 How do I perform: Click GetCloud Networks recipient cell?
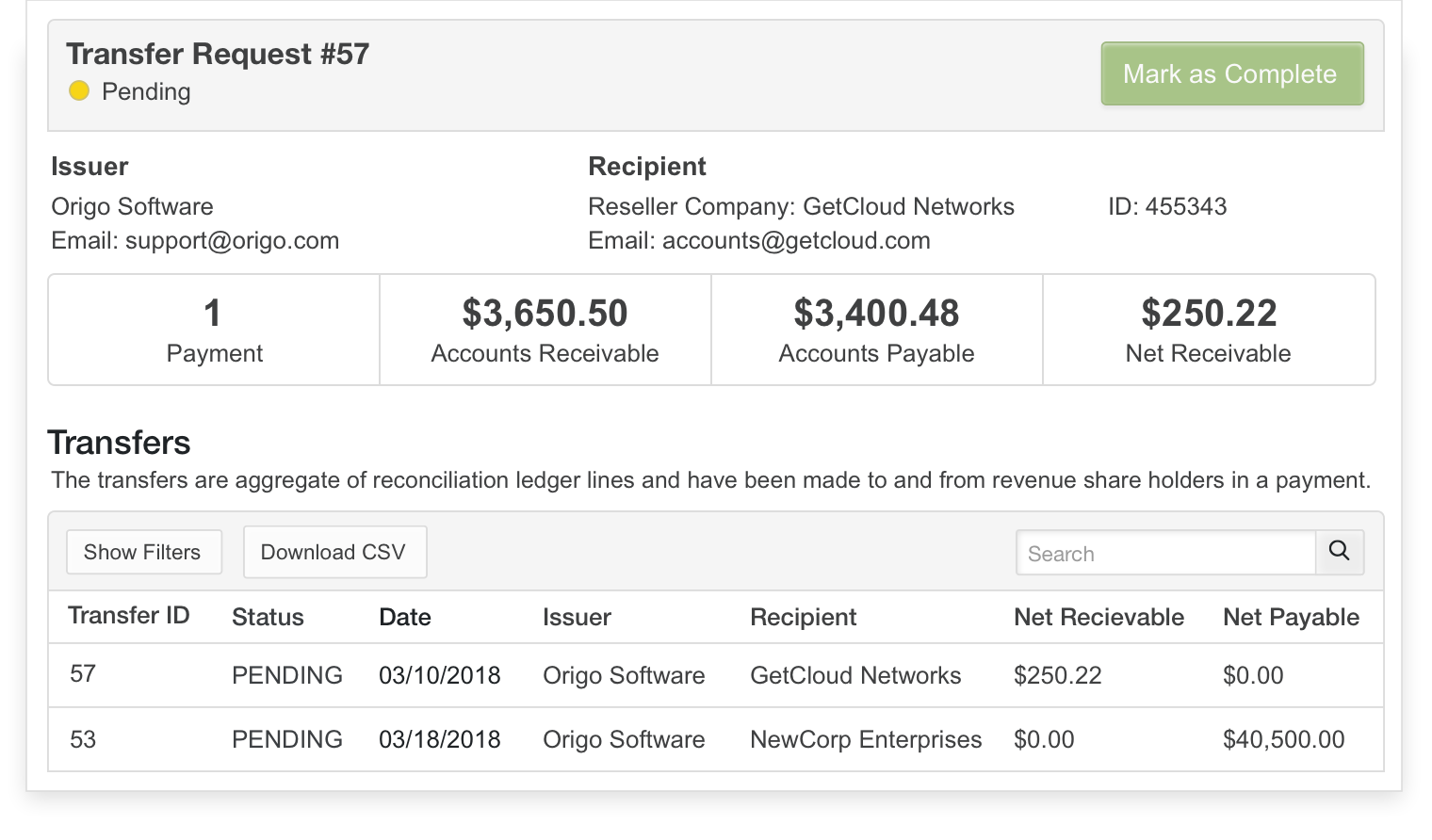[855, 675]
